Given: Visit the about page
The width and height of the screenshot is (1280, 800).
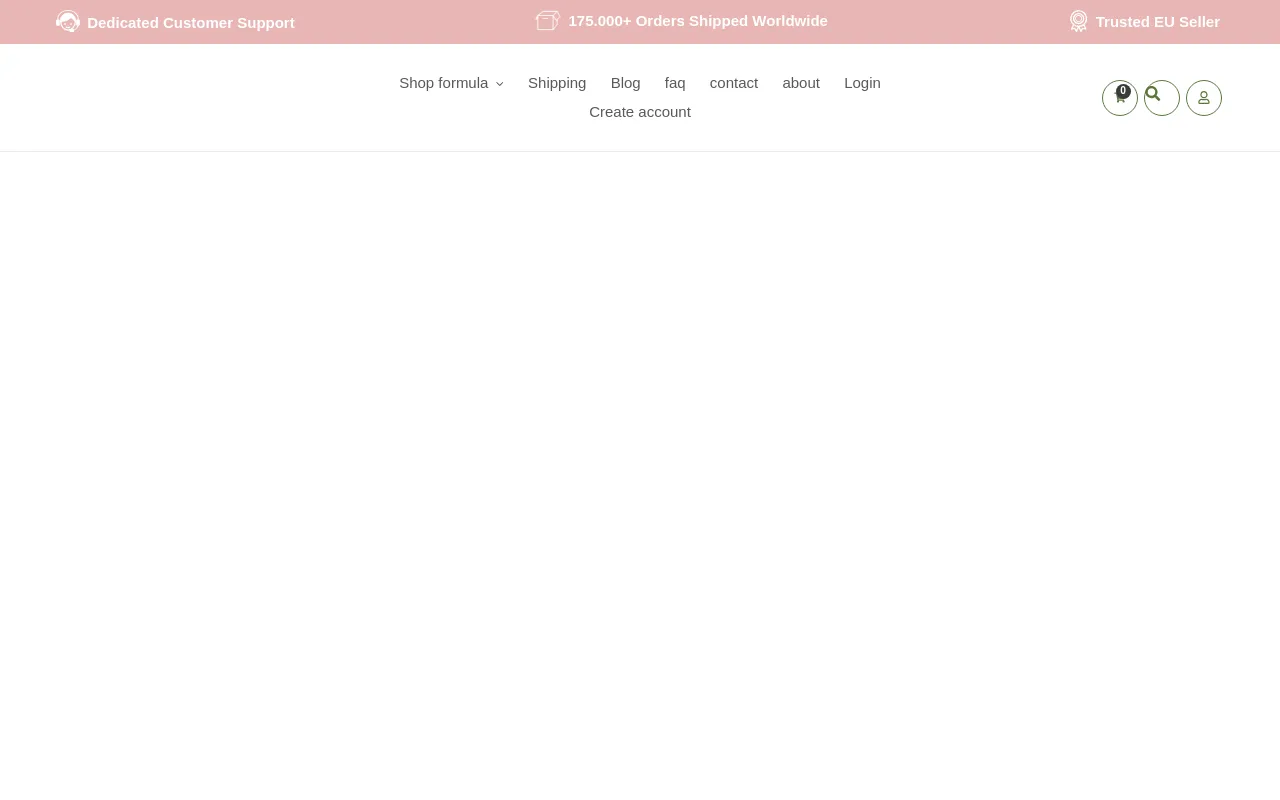Looking at the screenshot, I should tap(801, 83).
